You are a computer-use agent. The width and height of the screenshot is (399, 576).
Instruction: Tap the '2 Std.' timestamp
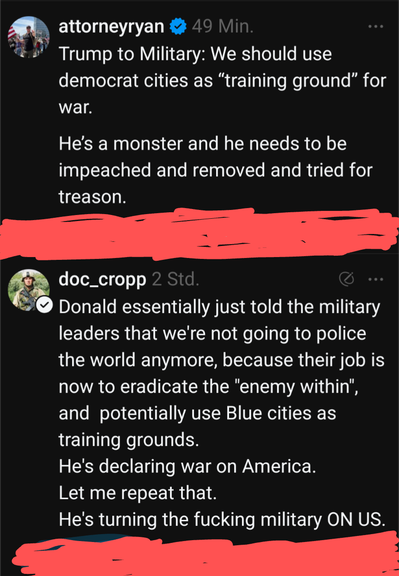coord(176,280)
